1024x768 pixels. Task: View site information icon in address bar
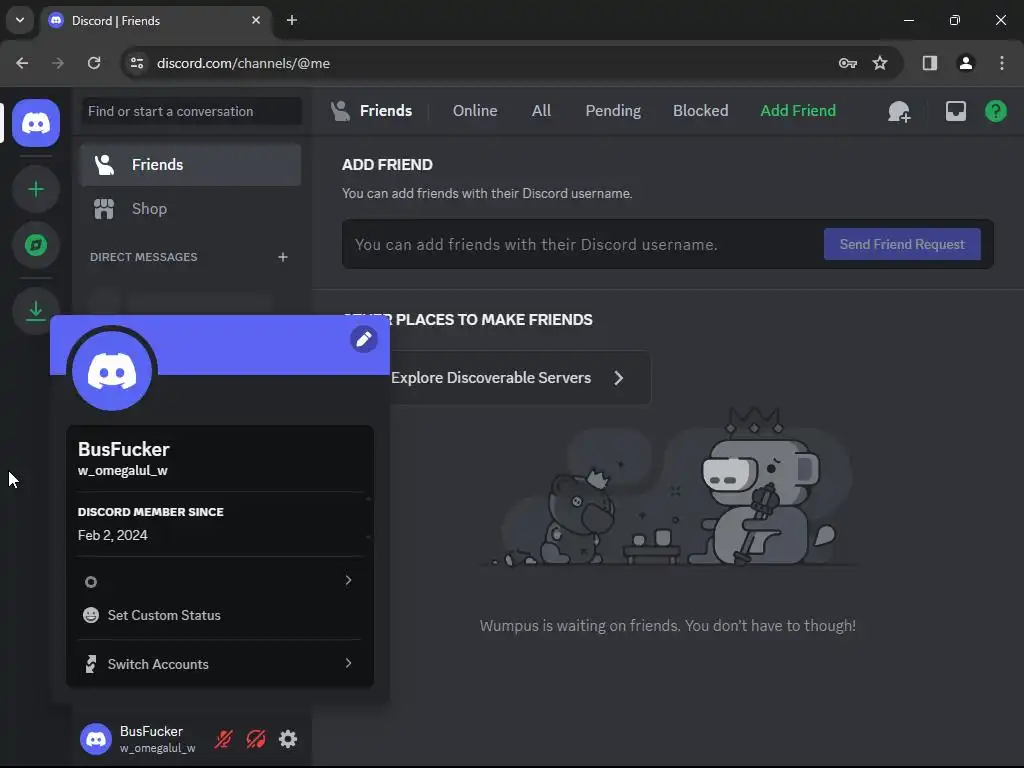pos(137,63)
